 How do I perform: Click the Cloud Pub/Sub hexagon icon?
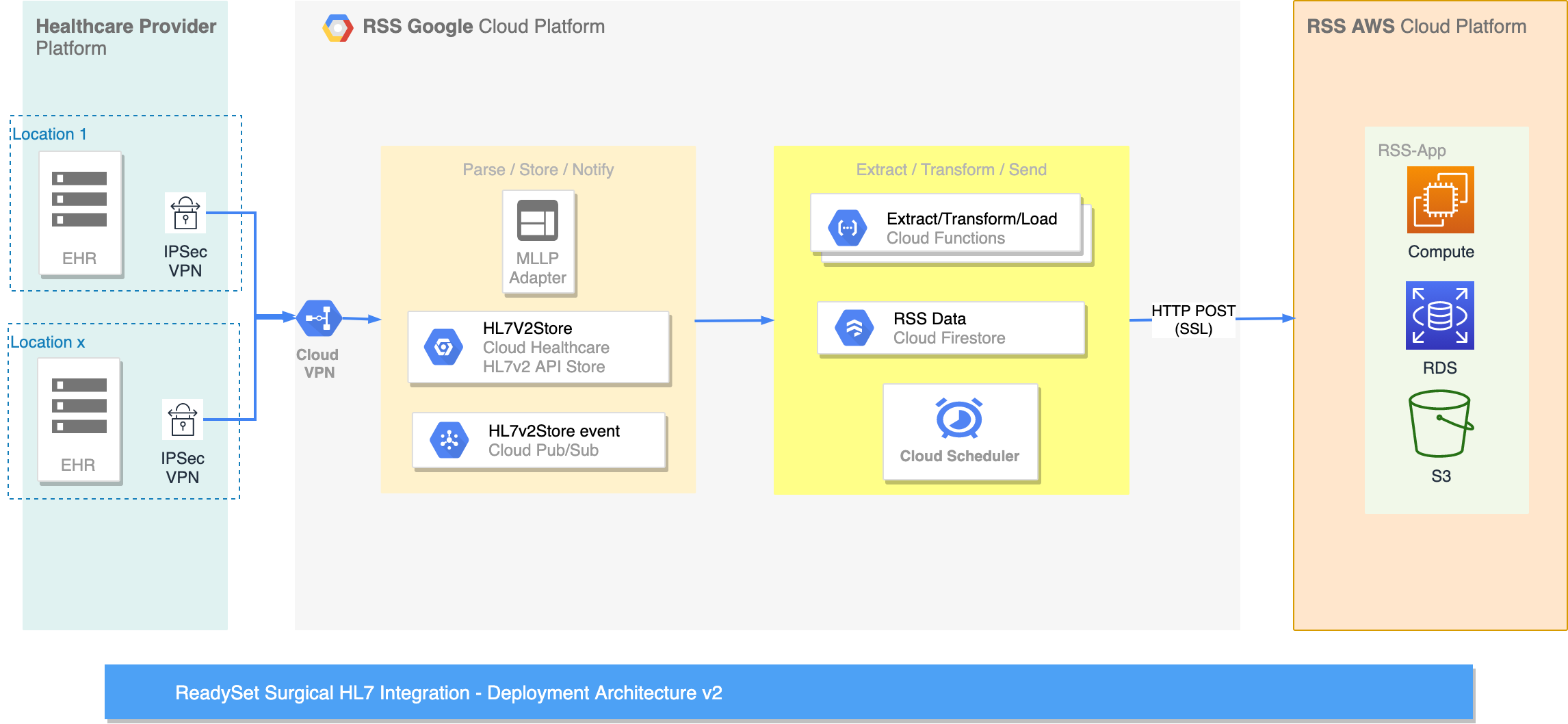tap(449, 440)
